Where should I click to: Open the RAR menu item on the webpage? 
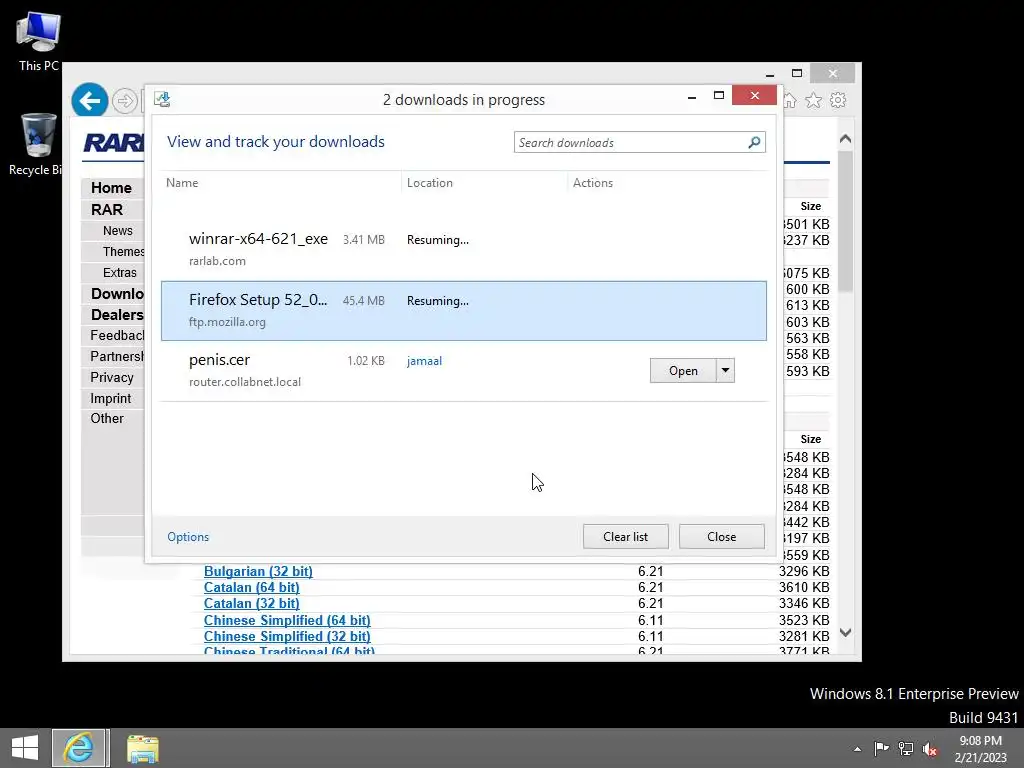pos(106,210)
